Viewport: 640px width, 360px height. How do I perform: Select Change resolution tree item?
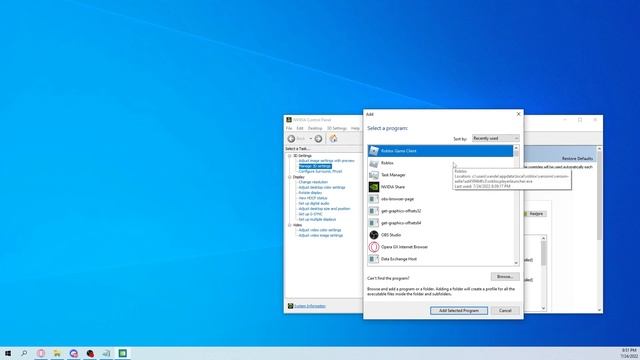point(313,182)
